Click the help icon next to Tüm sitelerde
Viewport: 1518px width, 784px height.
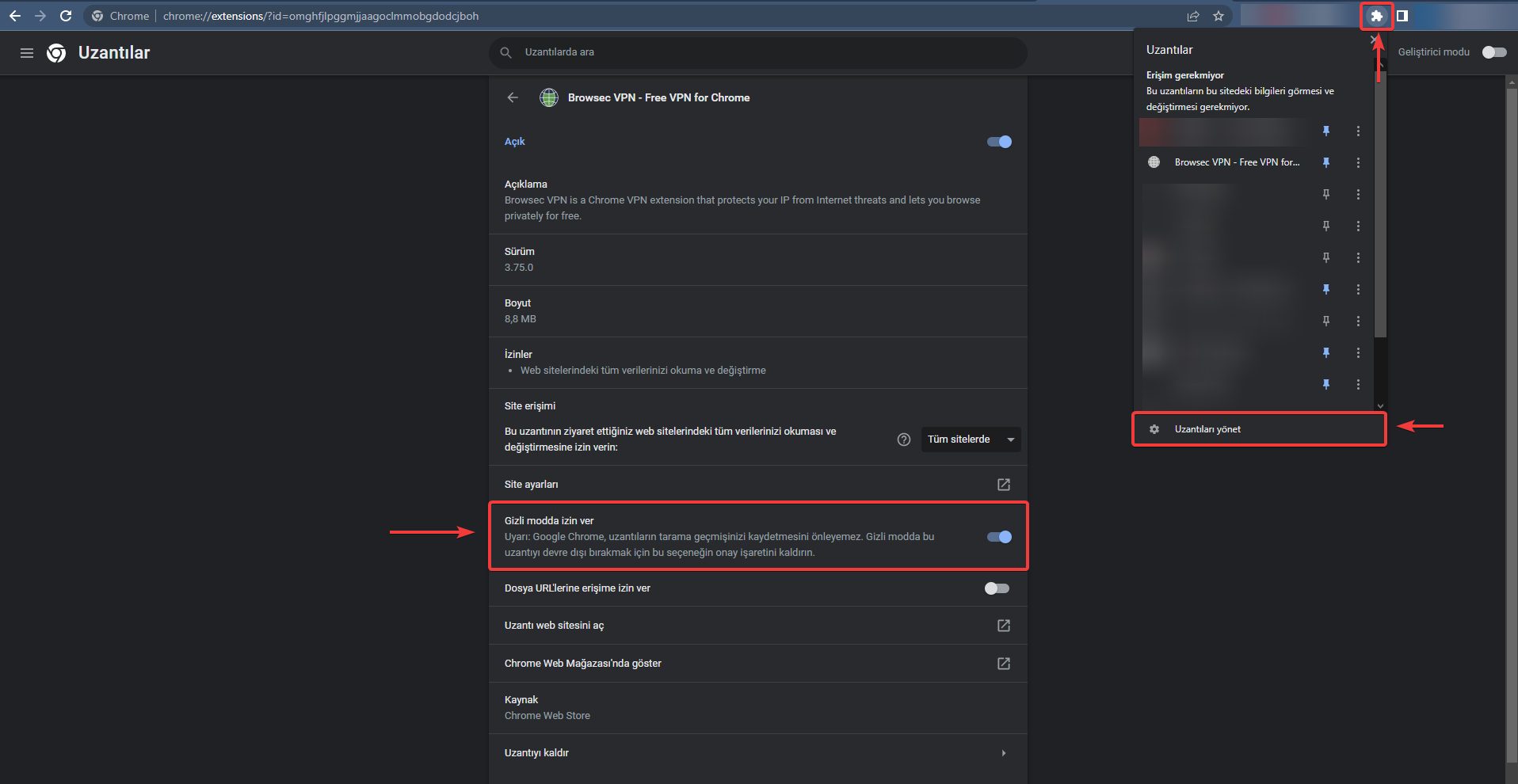904,440
